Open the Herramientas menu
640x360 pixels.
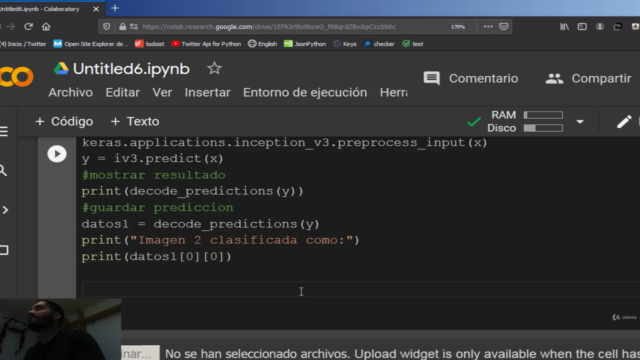pos(393,93)
